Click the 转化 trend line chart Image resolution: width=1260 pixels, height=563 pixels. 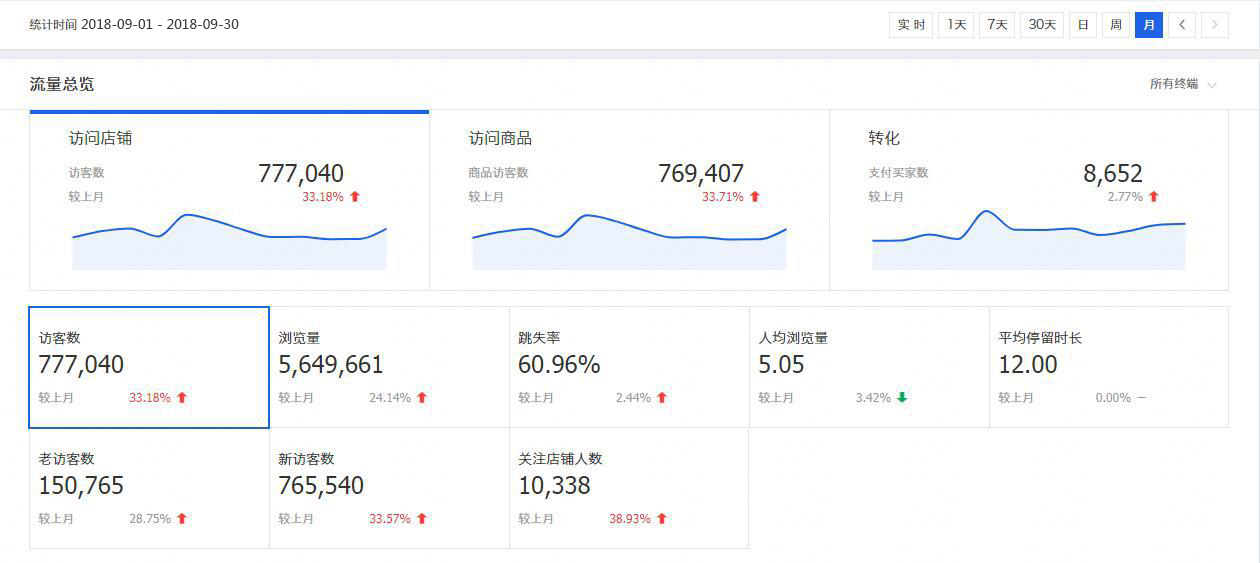click(x=1029, y=239)
